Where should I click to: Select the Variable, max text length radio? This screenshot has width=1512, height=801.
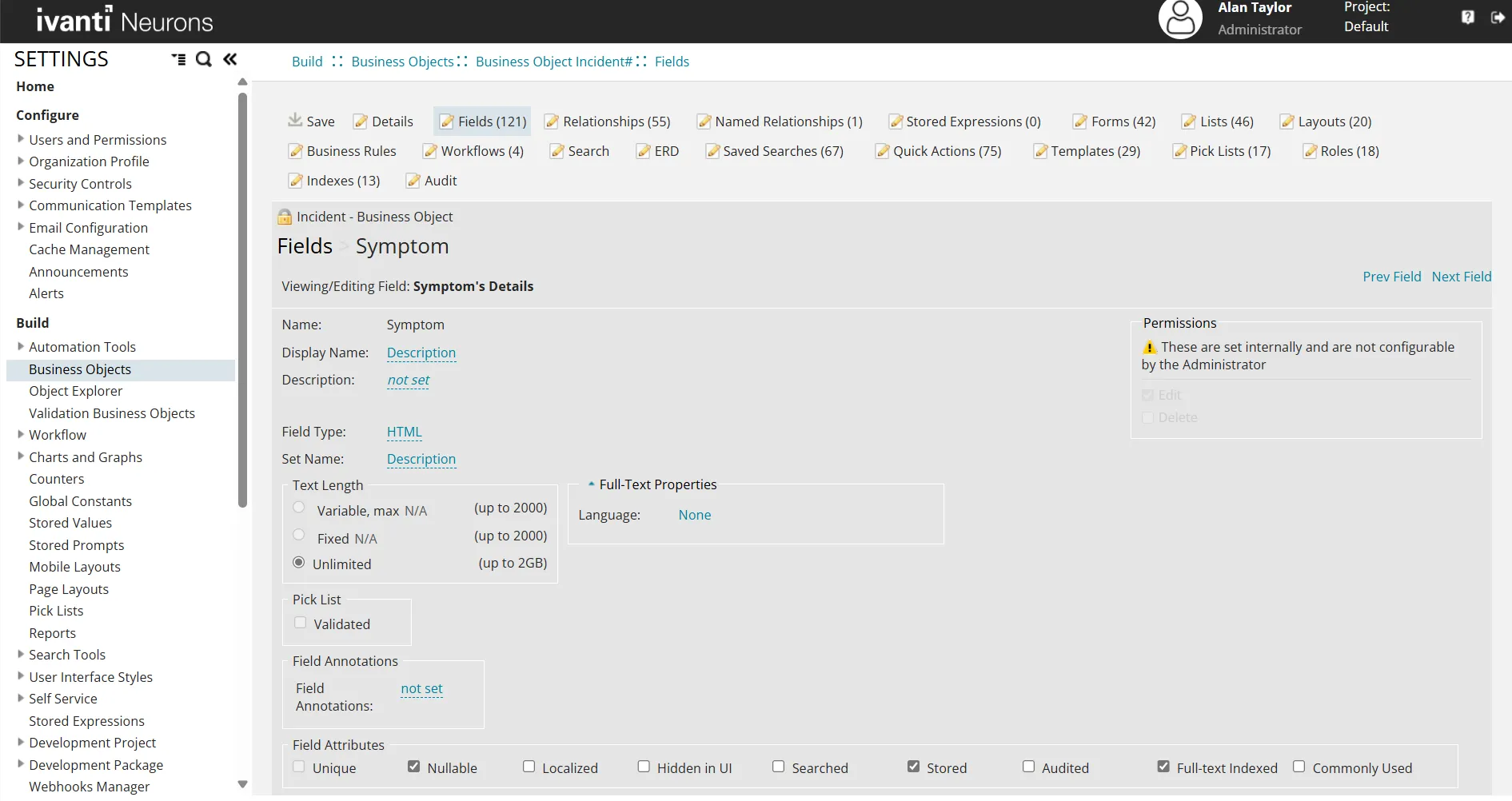[x=299, y=508]
